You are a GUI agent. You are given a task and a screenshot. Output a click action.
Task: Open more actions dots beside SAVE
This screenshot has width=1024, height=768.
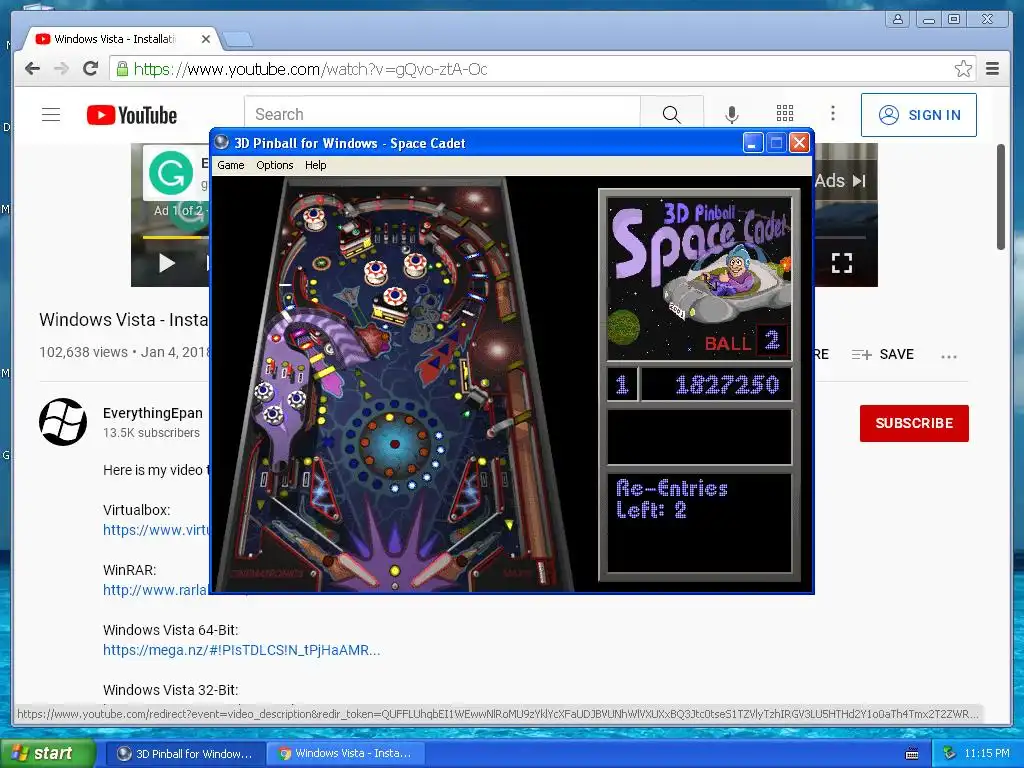(949, 356)
